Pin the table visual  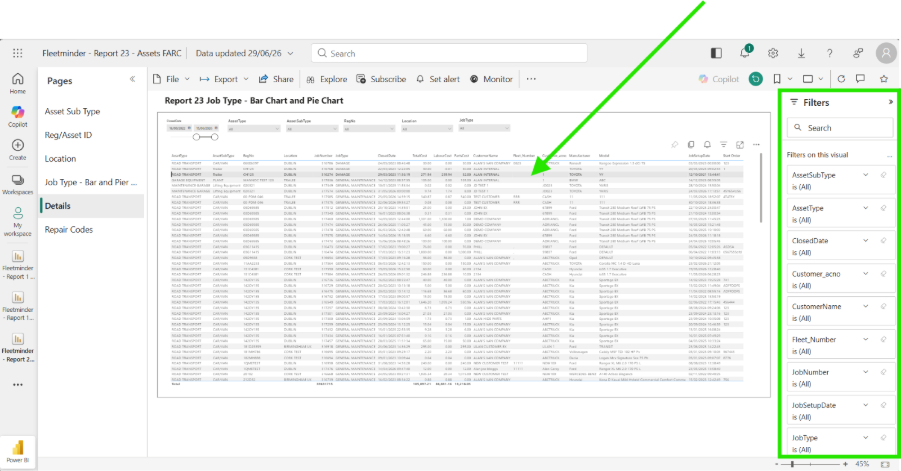pos(675,145)
